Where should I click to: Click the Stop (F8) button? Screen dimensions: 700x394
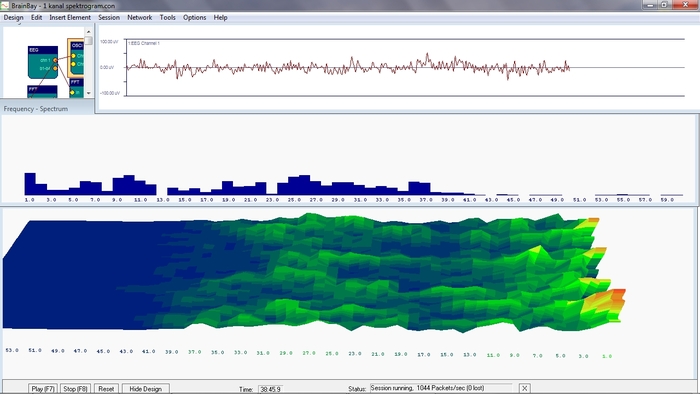click(x=75, y=389)
